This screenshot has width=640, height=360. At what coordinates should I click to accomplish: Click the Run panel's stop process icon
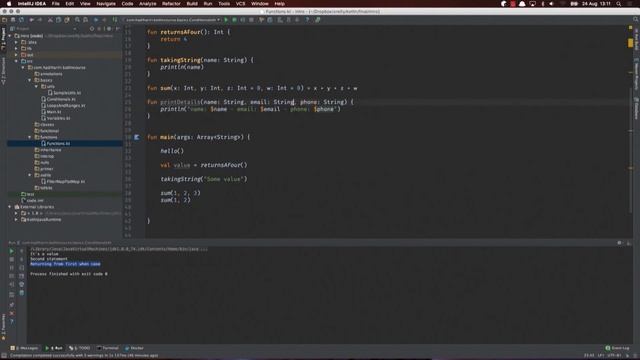point(11,259)
